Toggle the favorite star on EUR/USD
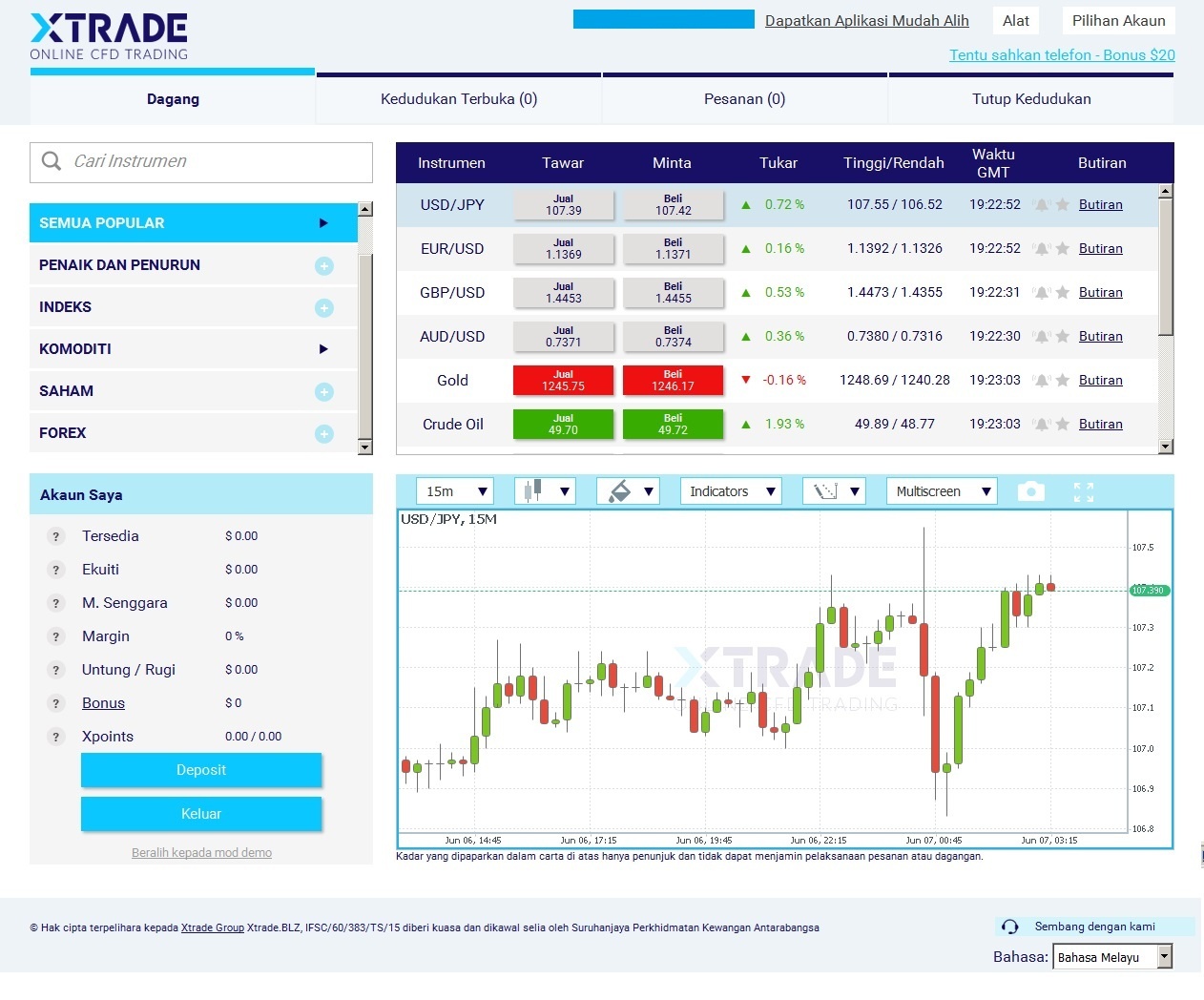Image resolution: width=1204 pixels, height=1000 pixels. pyautogui.click(x=1063, y=248)
